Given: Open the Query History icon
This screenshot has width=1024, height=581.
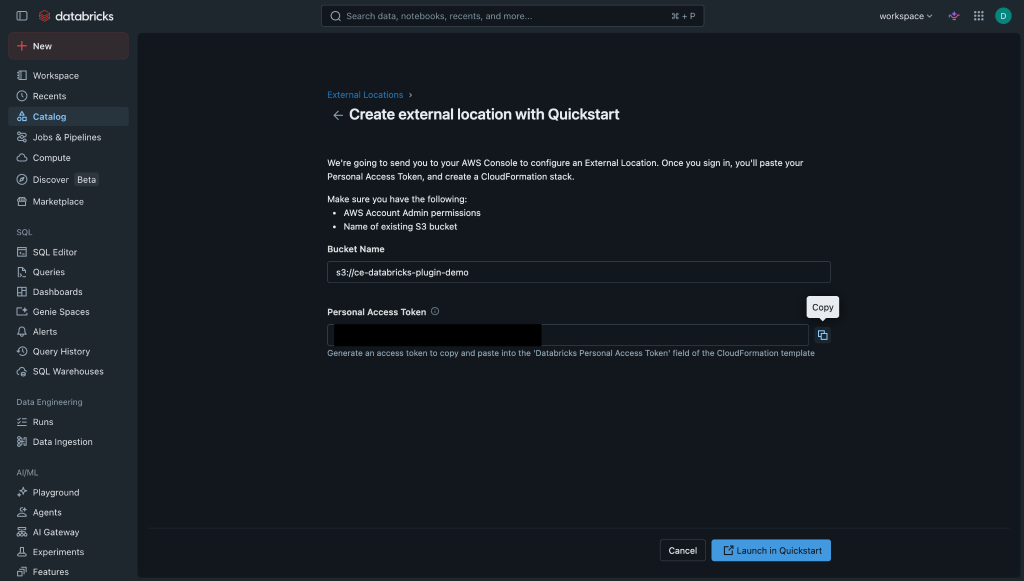Looking at the screenshot, I should click(x=22, y=351).
